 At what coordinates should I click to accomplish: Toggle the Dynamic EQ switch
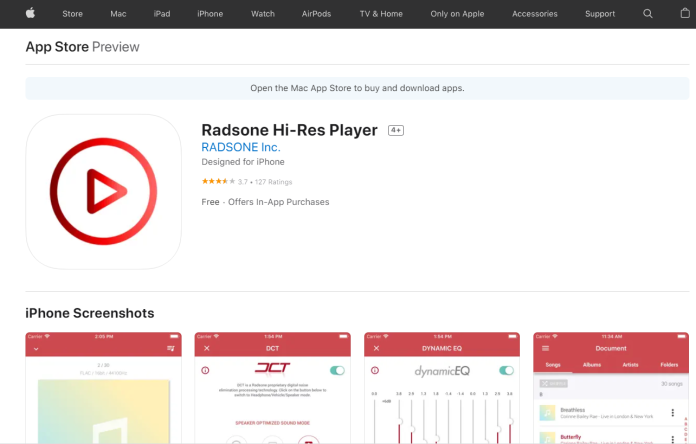pos(506,370)
